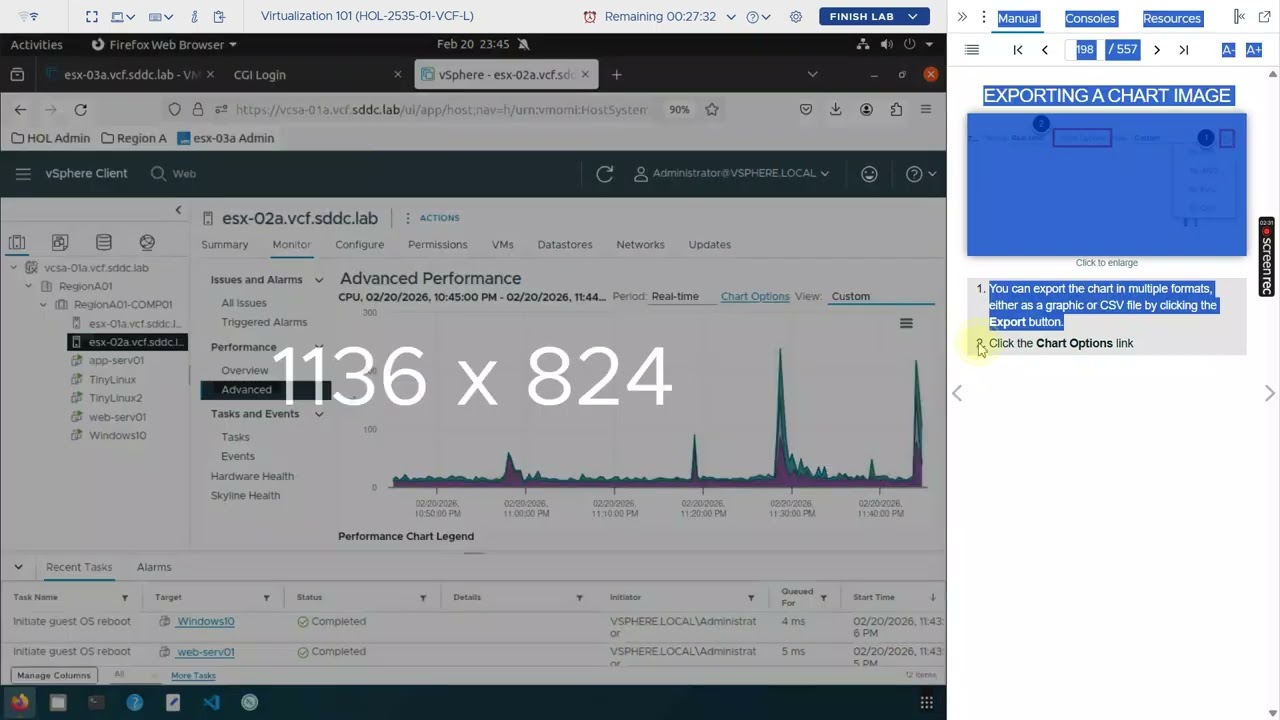1280x720 pixels.
Task: Collapse the vcsa-01a.vcf.sddc.lab tree node
Action: point(14,268)
